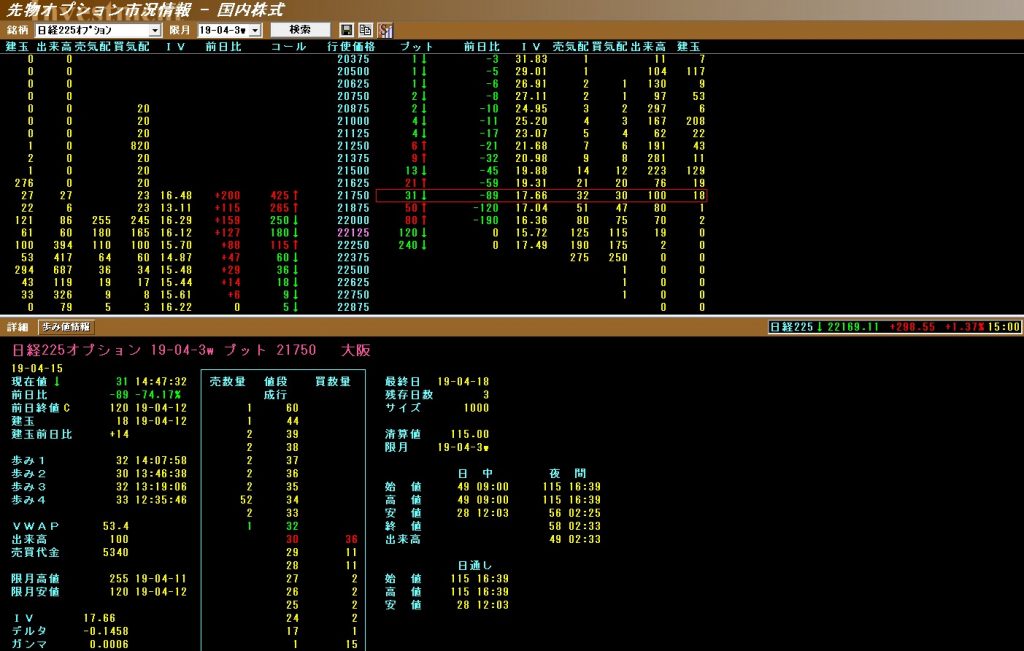Select strike price 20625 row
This screenshot has height=651, width=1024.
tap(353, 84)
